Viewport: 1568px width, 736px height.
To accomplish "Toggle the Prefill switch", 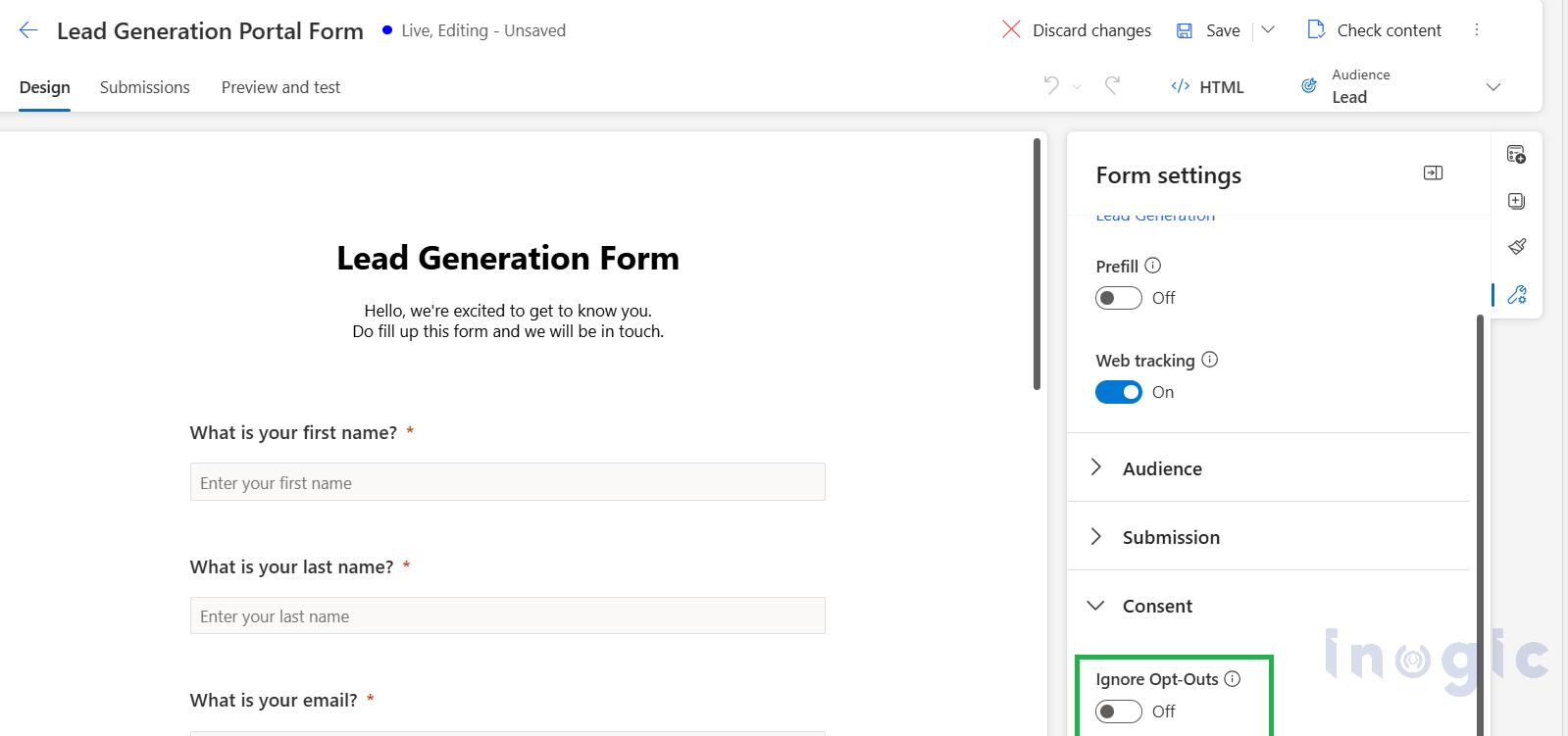I will click(x=1119, y=298).
